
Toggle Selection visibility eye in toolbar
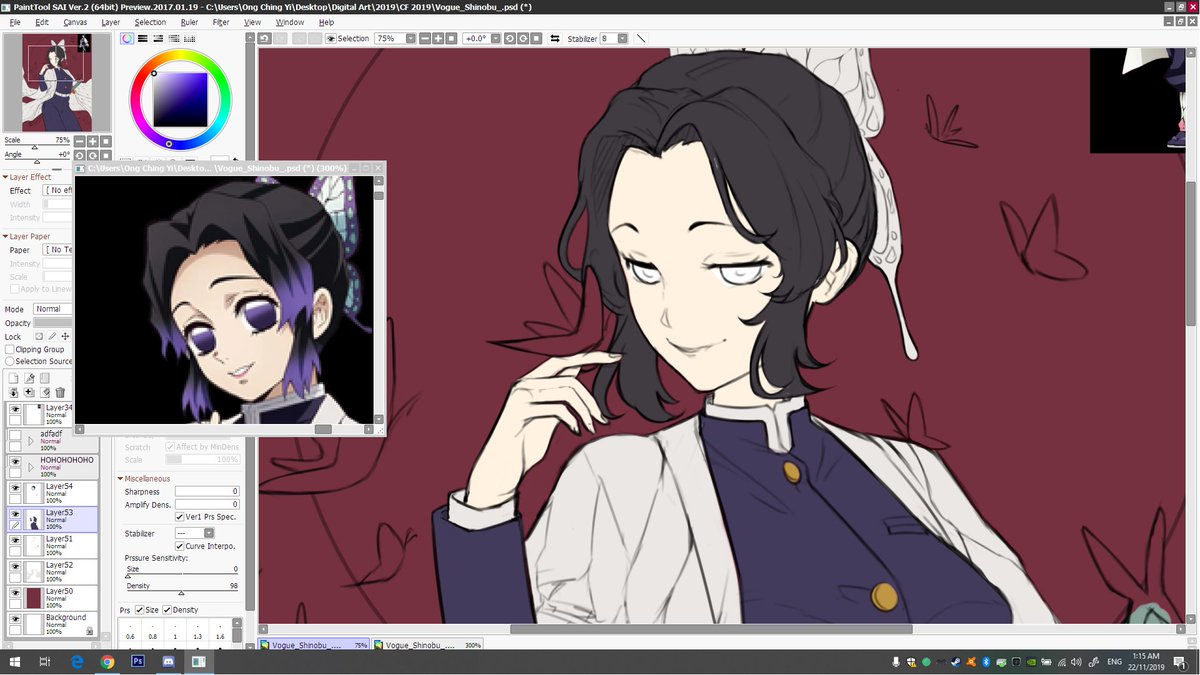pos(331,38)
